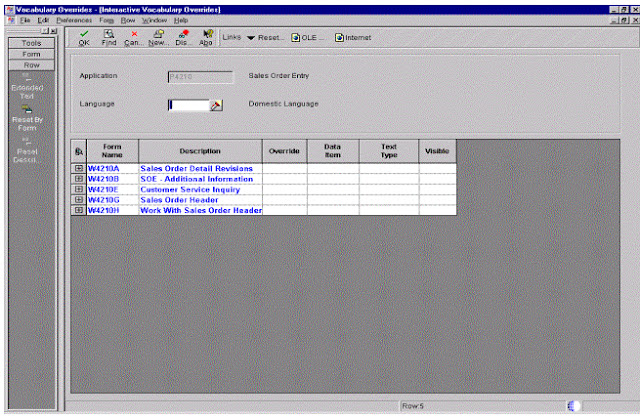The height and width of the screenshot is (420, 640).
Task: Select the W4210A form name cell
Action: pyautogui.click(x=112, y=169)
